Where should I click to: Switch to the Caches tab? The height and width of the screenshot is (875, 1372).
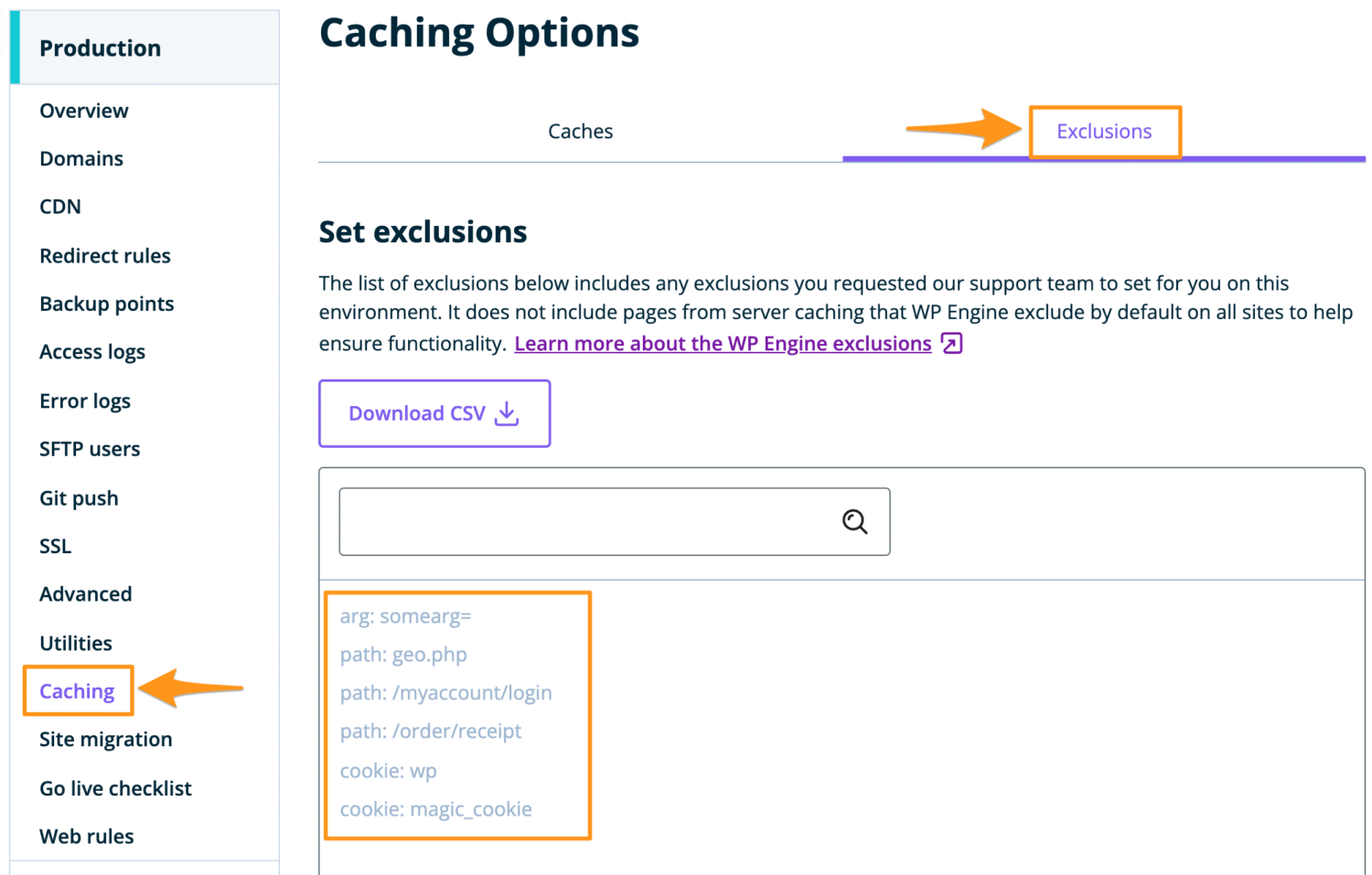(x=580, y=131)
